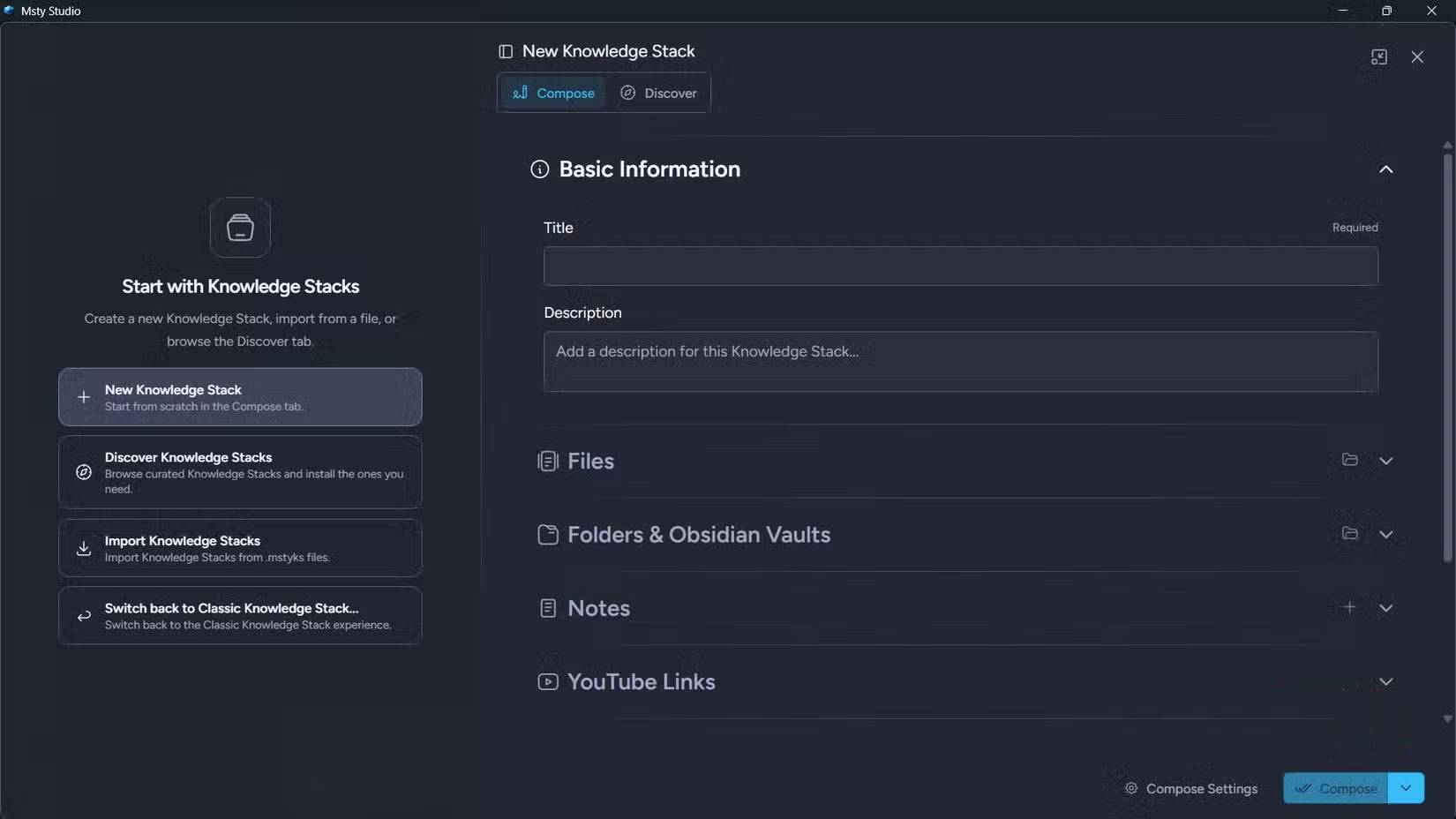Screen dimensions: 1456x819
Task: Expand the Files section
Action: tap(1385, 461)
